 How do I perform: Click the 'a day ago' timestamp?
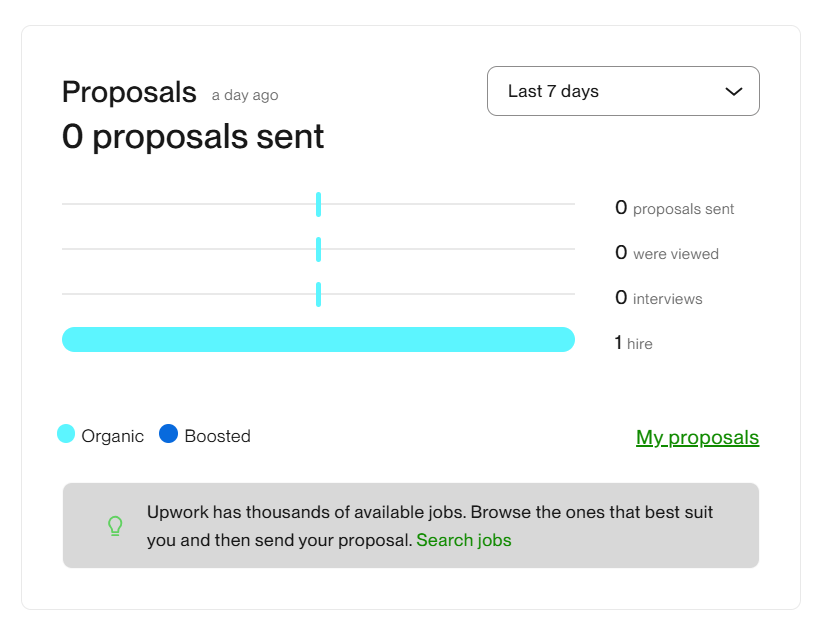pos(245,95)
